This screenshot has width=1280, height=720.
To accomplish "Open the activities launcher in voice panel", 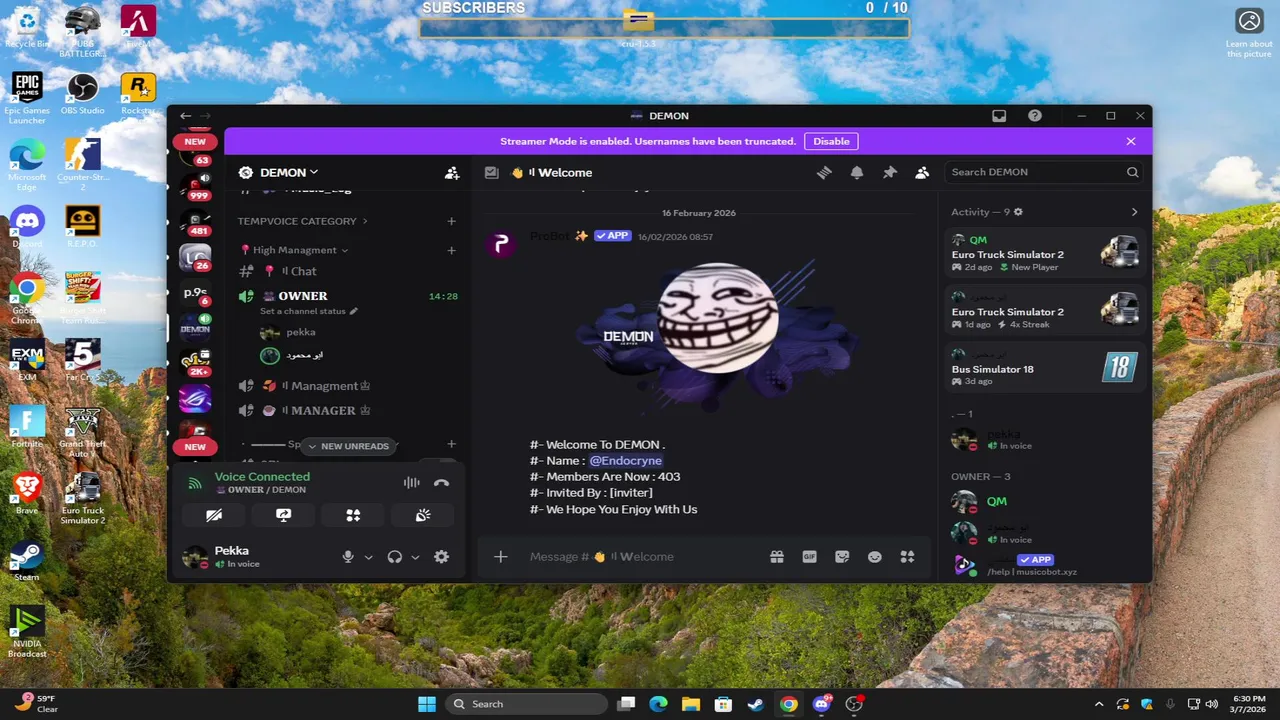I will click(x=353, y=515).
